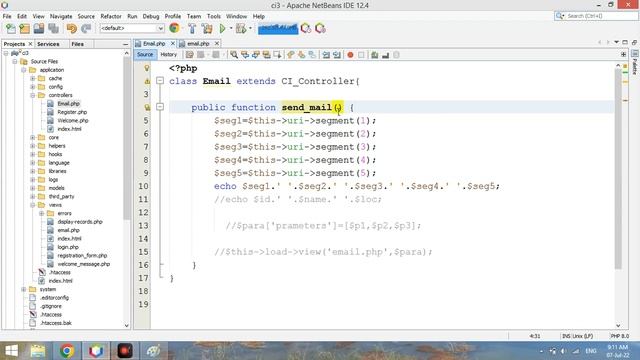The width and height of the screenshot is (640, 360).
Task: Switch to the Services tab
Action: coord(48,44)
